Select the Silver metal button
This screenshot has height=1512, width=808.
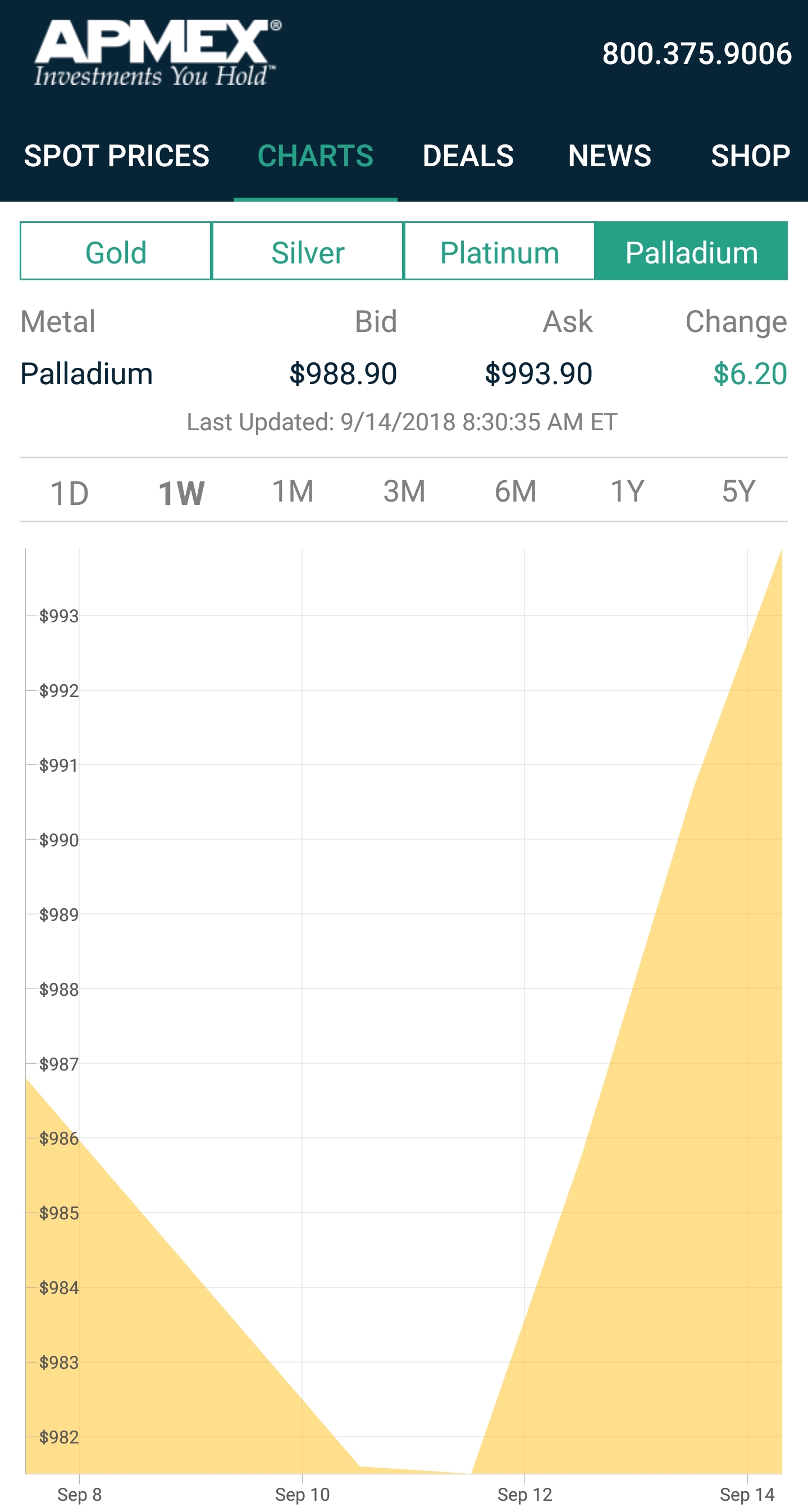point(308,252)
